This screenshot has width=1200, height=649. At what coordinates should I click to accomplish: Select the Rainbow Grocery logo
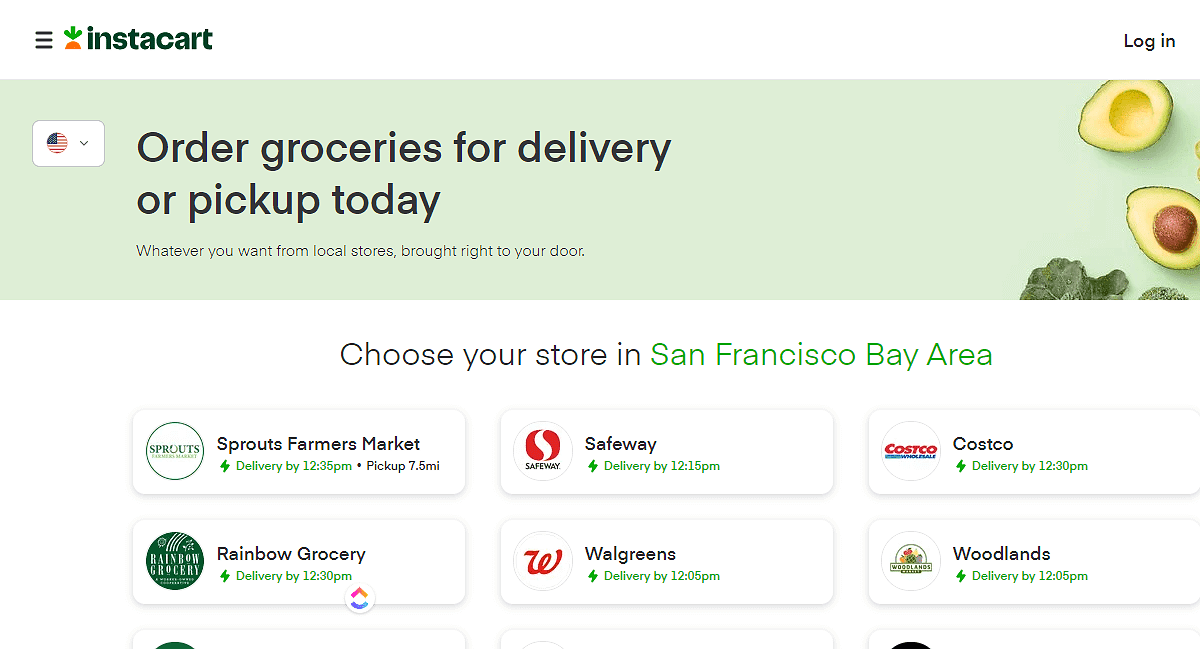click(175, 561)
